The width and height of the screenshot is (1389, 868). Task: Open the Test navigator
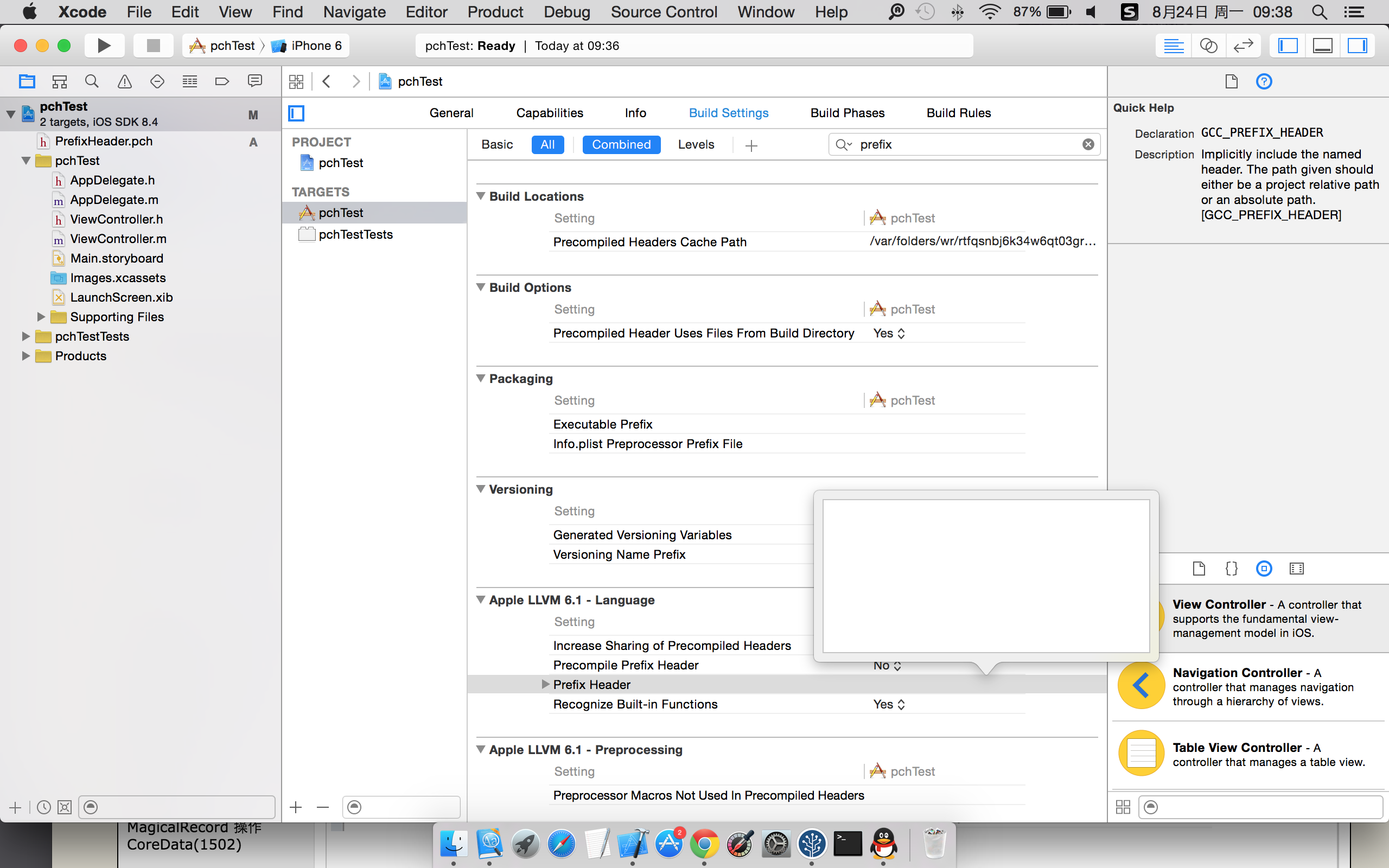pyautogui.click(x=157, y=81)
